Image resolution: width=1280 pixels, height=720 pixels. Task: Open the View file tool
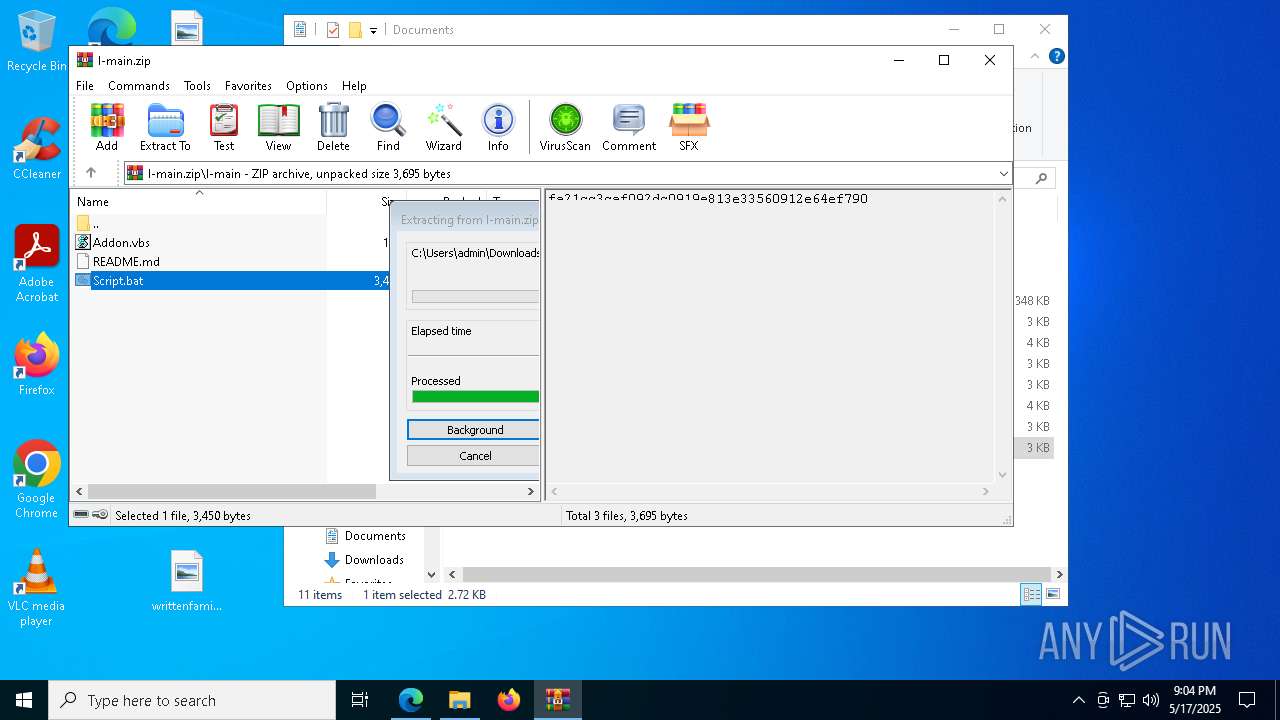click(278, 127)
